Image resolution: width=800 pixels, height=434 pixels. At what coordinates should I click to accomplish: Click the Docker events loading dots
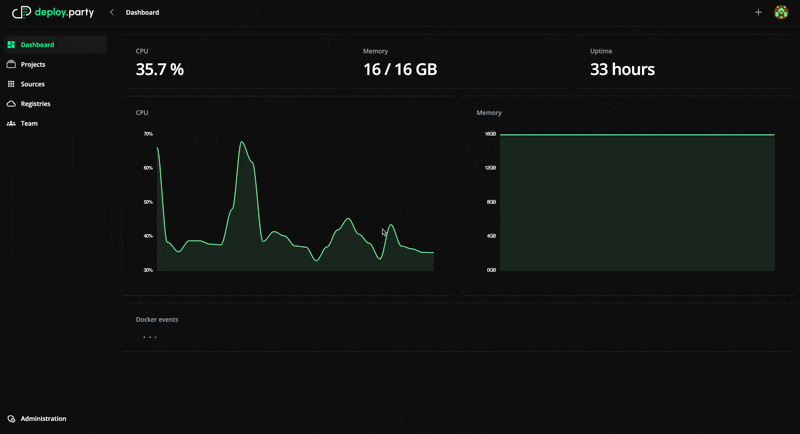coord(150,337)
